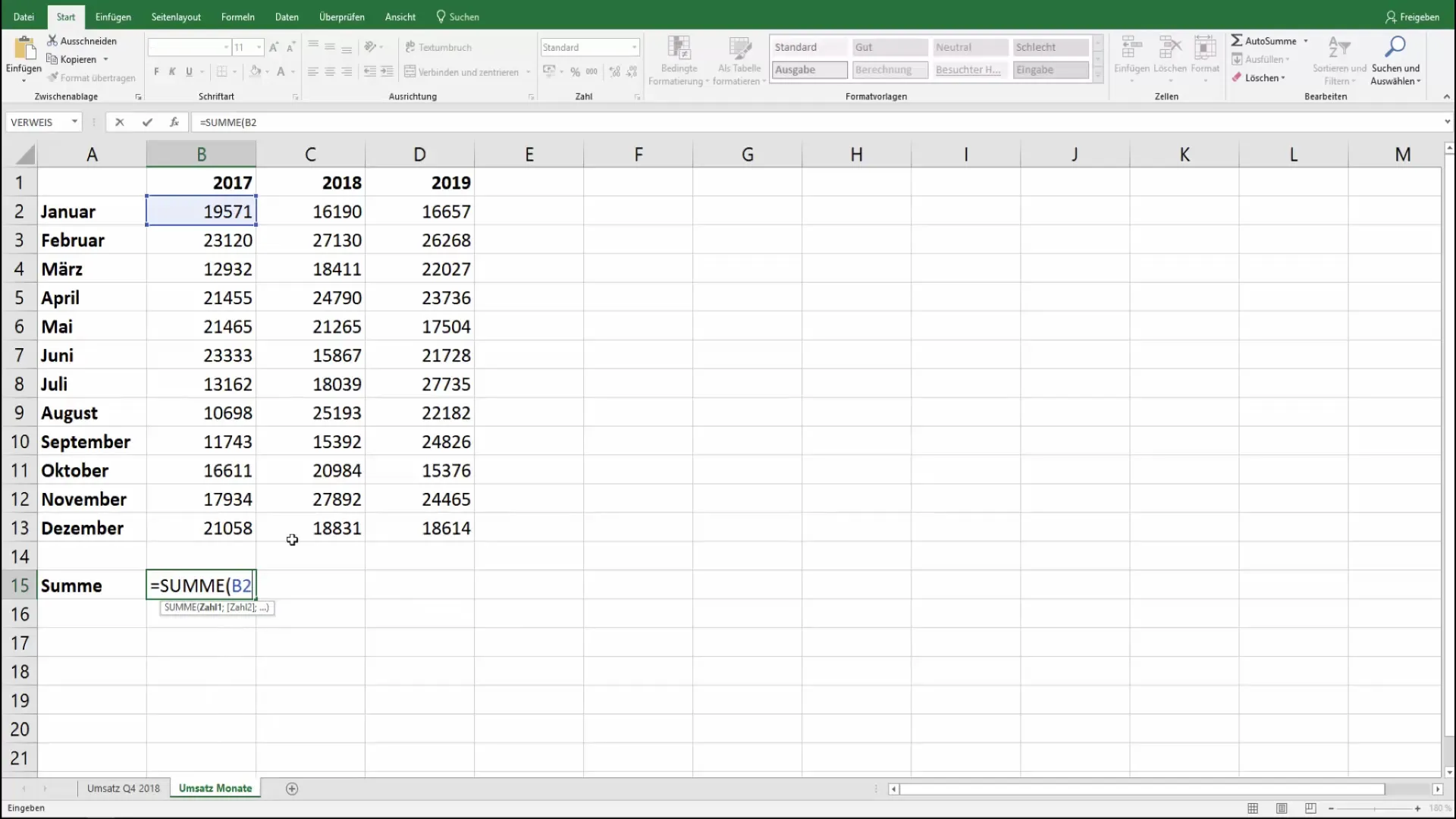This screenshot has height=819, width=1456.
Task: Switch to the Seitenlayout ribbon tab
Action: click(176, 17)
